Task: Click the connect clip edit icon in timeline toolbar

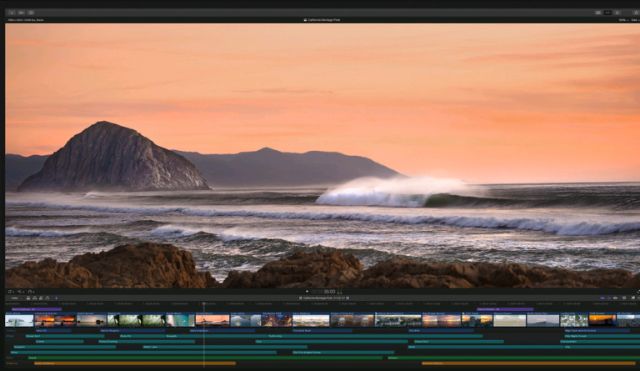Action: pyautogui.click(x=28, y=298)
